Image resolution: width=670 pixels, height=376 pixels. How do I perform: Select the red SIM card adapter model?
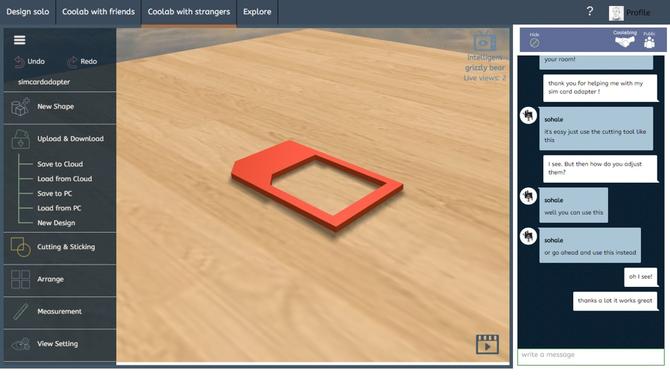pos(316,185)
